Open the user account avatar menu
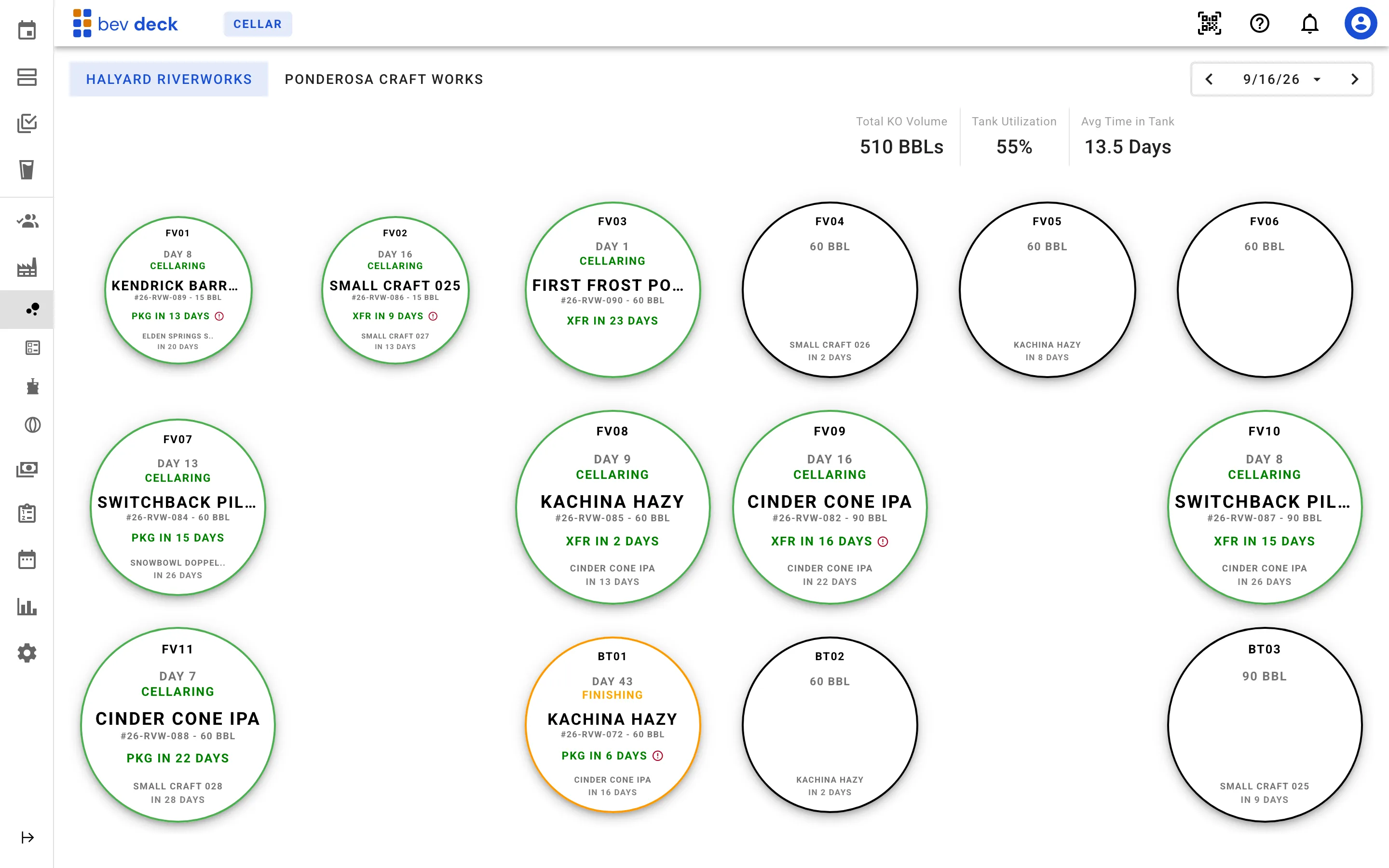 (1360, 24)
